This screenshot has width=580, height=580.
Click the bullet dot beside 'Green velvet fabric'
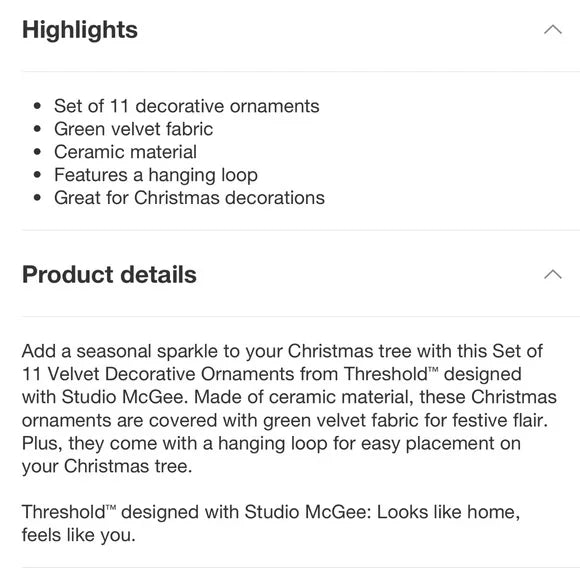coord(37,129)
